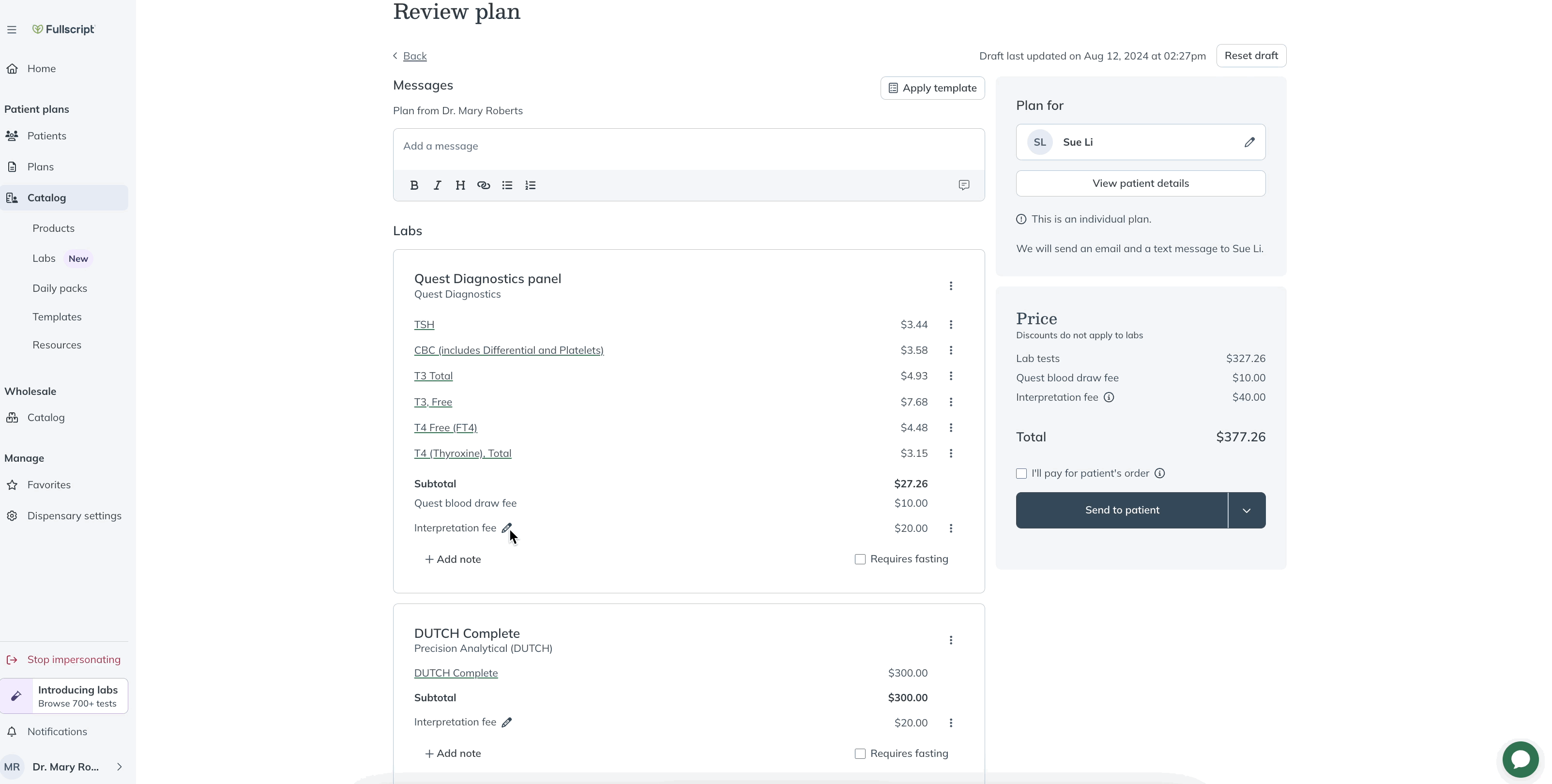The width and height of the screenshot is (1552, 784).
Task: Insert link in message editor
Action: click(x=483, y=185)
